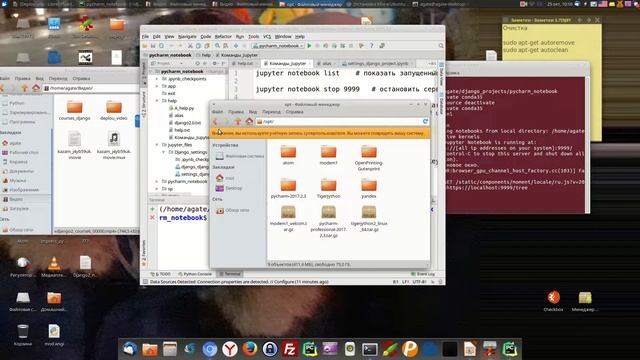This screenshot has width=640, height=360.
Task: Open the Refactor menu in PyCharm
Action: point(223,36)
